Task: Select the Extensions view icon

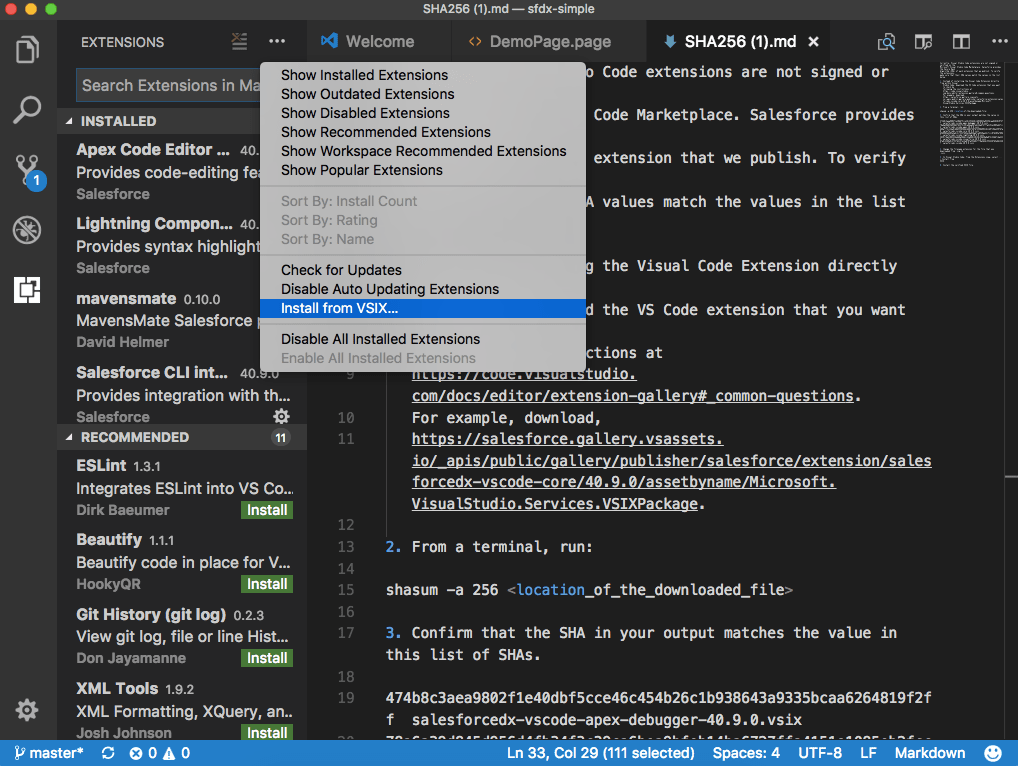Action: coord(27,290)
